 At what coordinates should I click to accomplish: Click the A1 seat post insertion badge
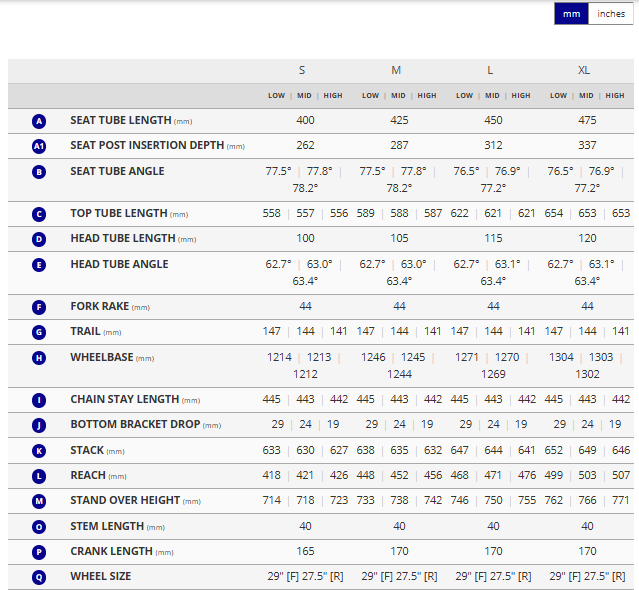39,146
